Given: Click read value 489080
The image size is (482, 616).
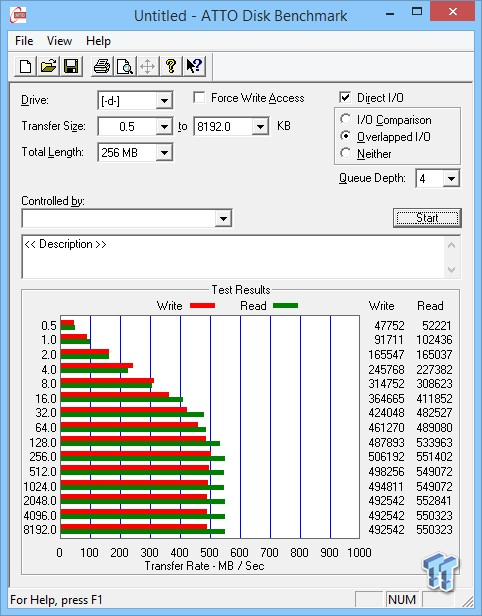Looking at the screenshot, I should coord(434,428).
